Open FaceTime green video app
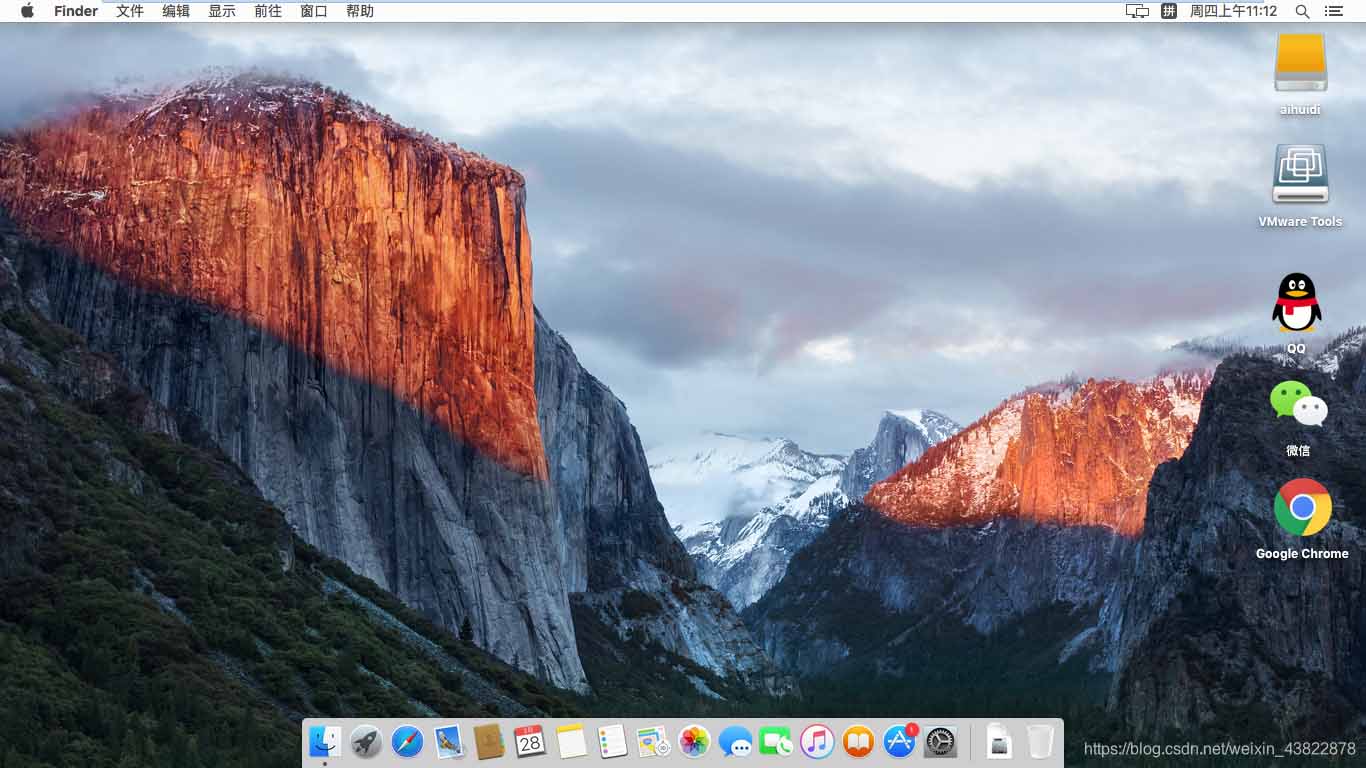 point(776,742)
